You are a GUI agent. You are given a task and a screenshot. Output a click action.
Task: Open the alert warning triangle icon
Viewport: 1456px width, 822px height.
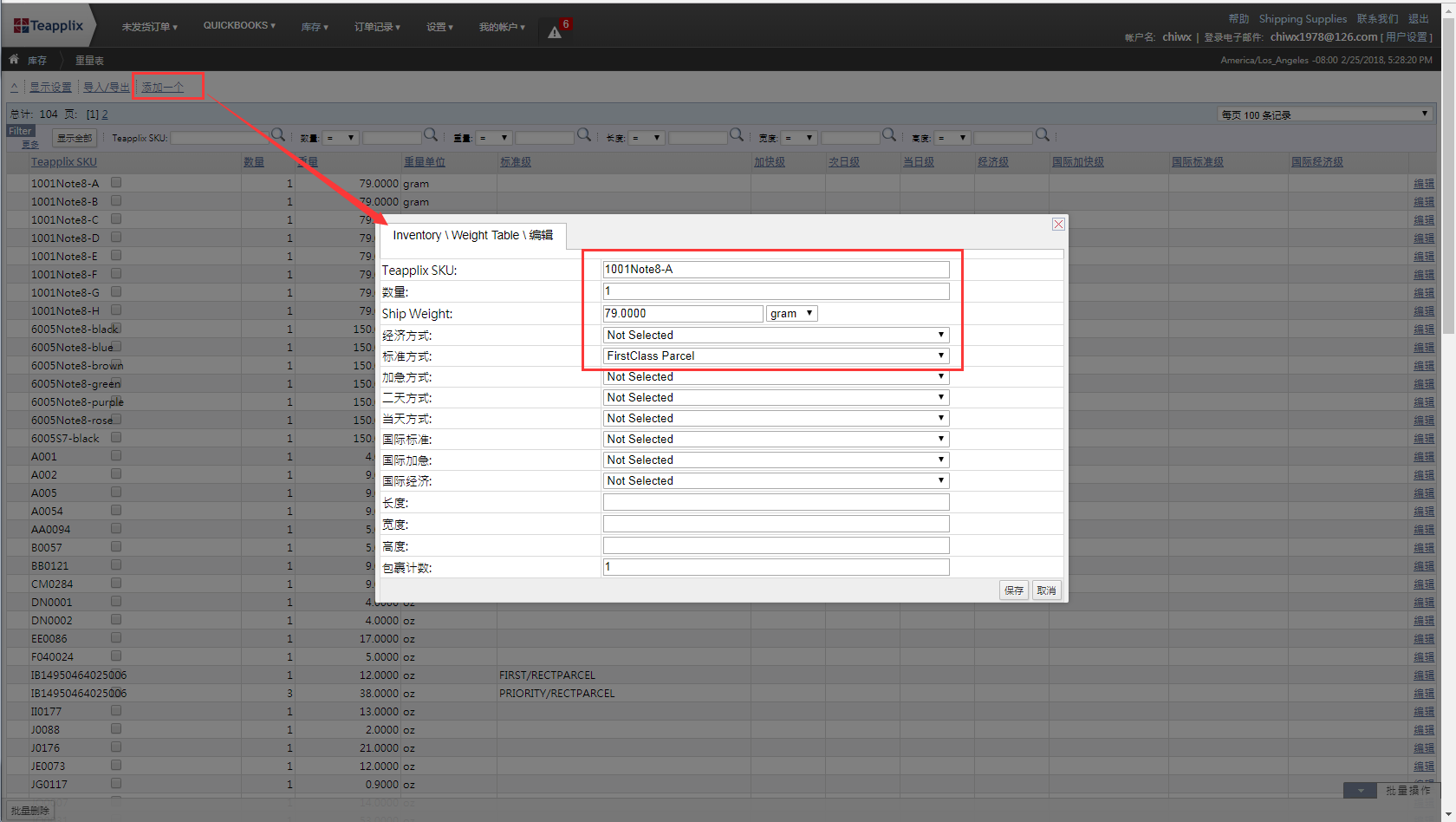[x=555, y=32]
